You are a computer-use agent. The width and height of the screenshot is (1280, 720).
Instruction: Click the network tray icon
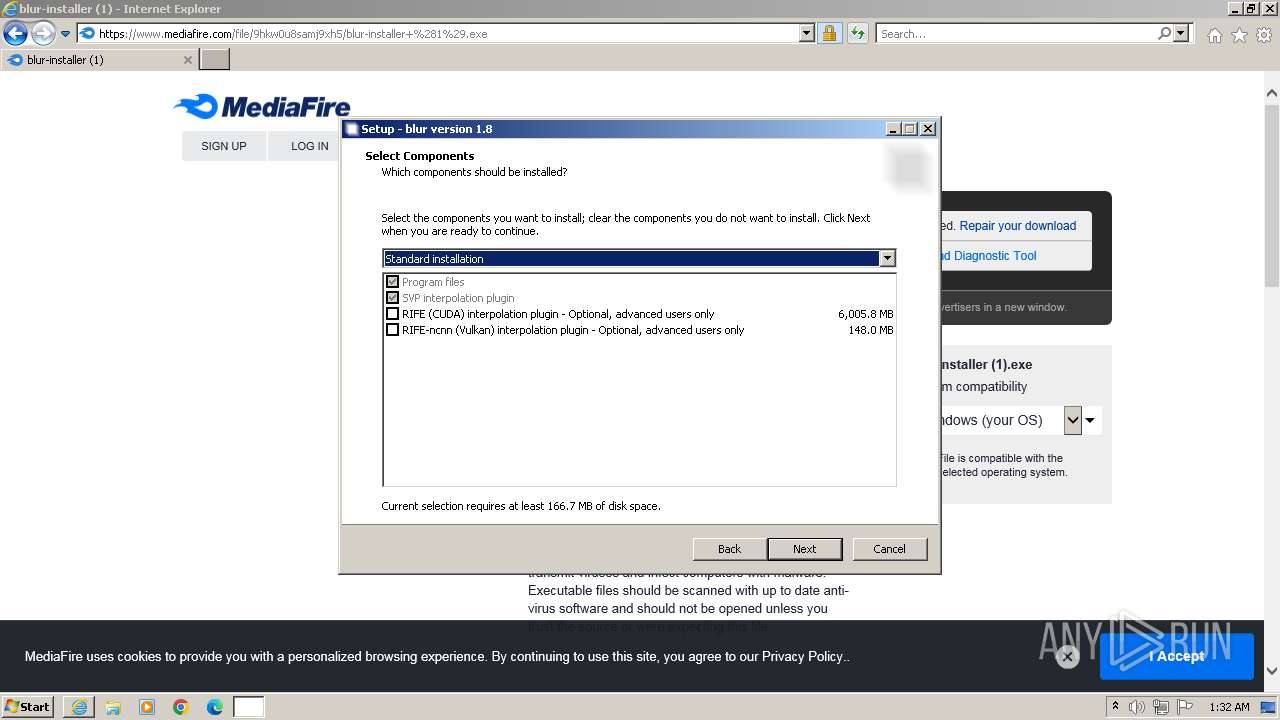point(1161,707)
